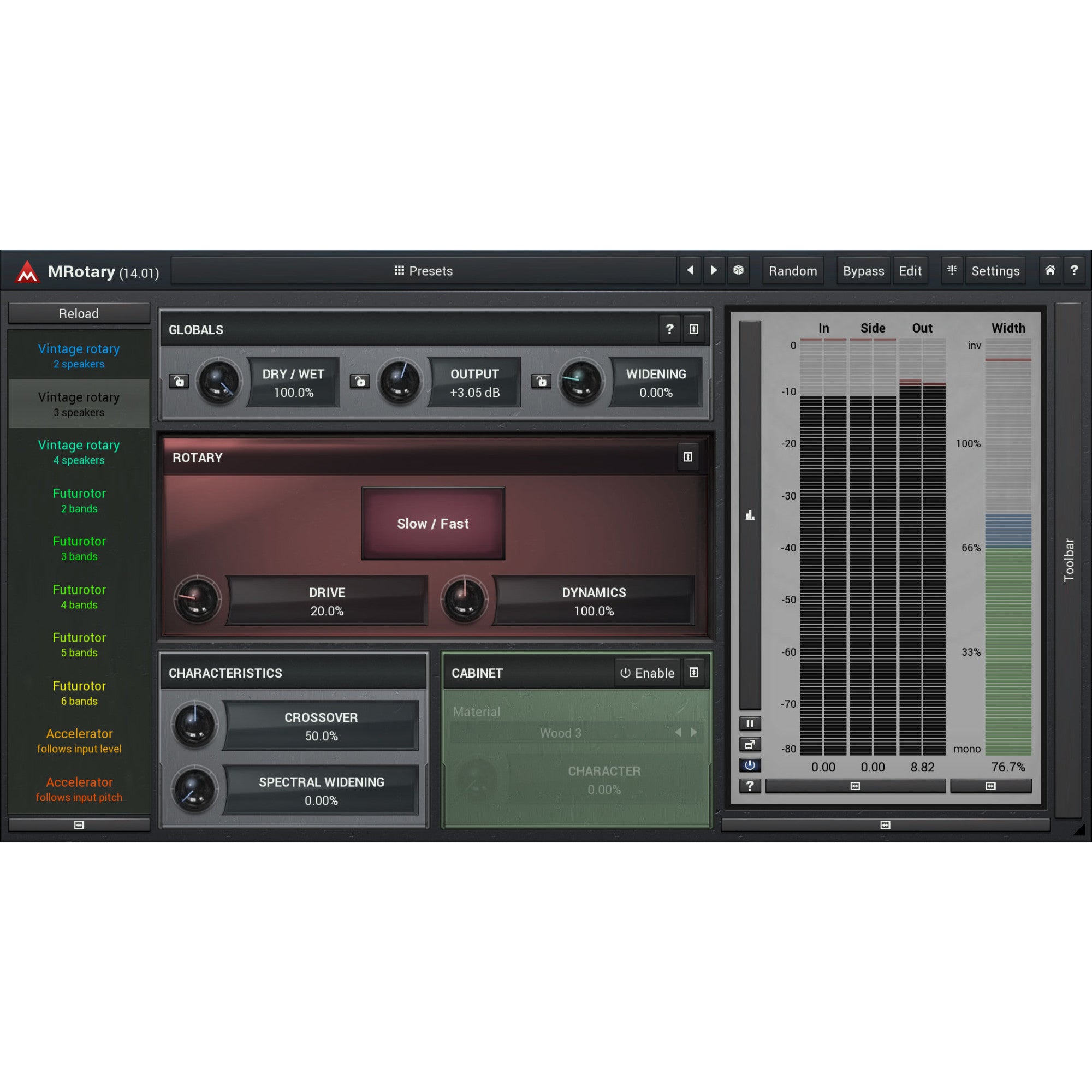Toggle the lock next to Dry/Wet knob

pos(179,382)
